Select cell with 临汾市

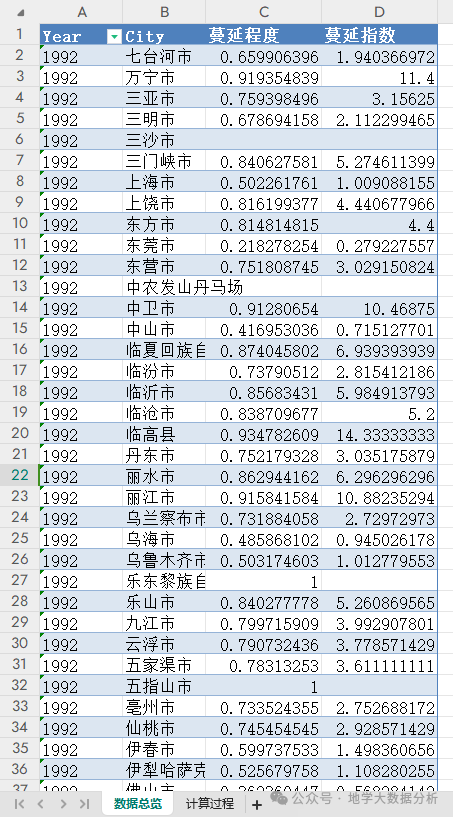(164, 372)
